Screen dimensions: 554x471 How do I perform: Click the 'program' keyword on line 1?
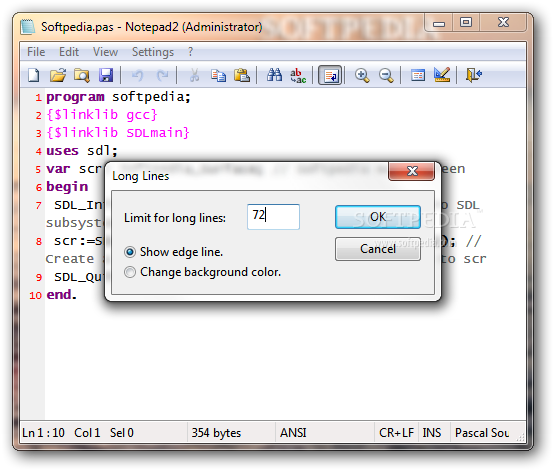[x=75, y=97]
